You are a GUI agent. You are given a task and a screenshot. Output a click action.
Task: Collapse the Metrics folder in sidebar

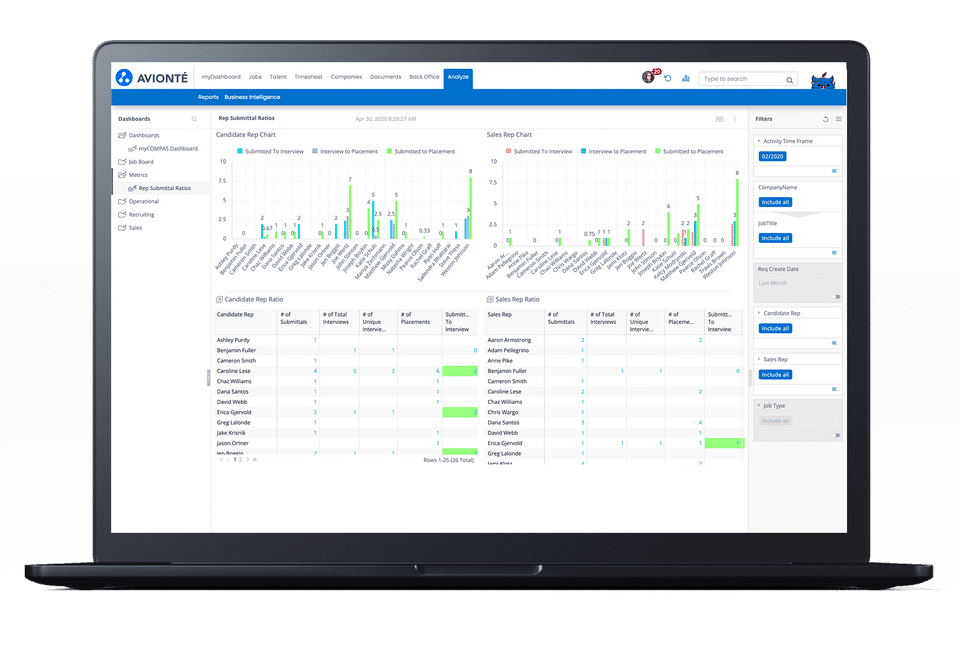point(122,175)
